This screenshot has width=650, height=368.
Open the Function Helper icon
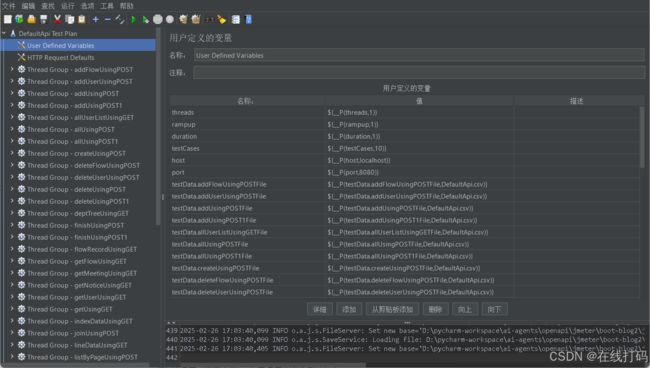(x=235, y=19)
